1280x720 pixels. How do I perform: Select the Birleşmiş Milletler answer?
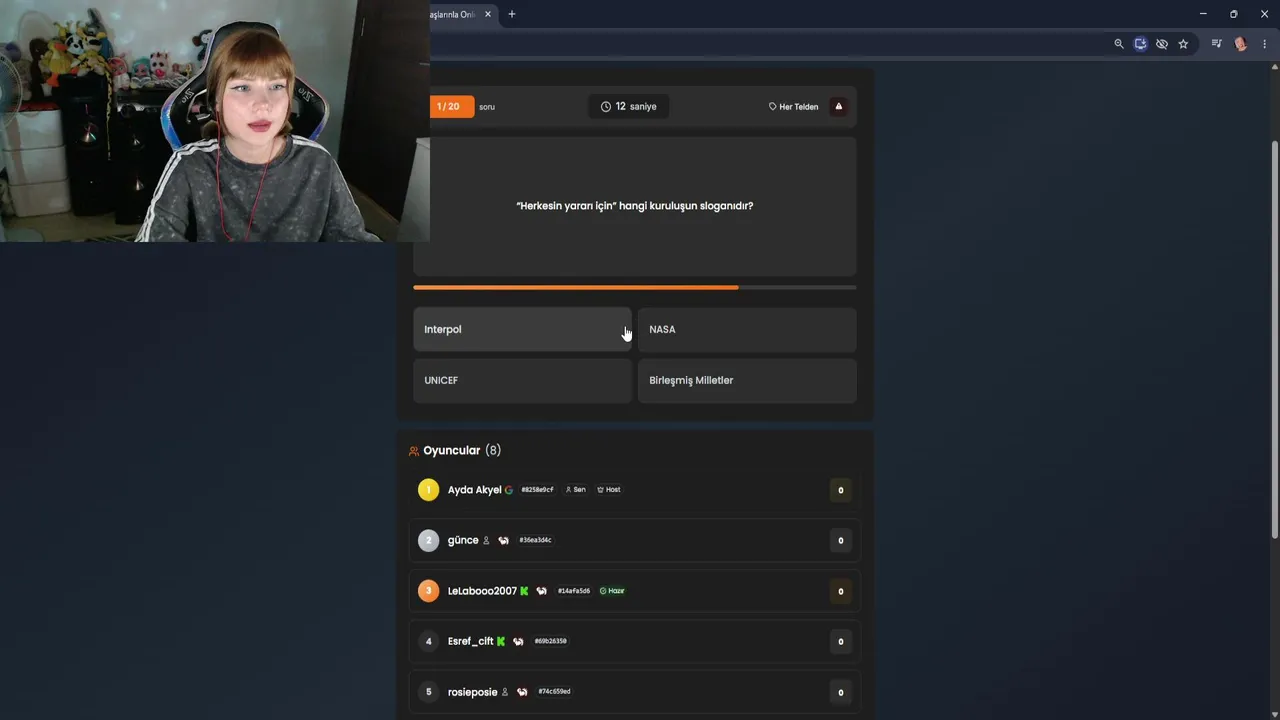pyautogui.click(x=747, y=380)
